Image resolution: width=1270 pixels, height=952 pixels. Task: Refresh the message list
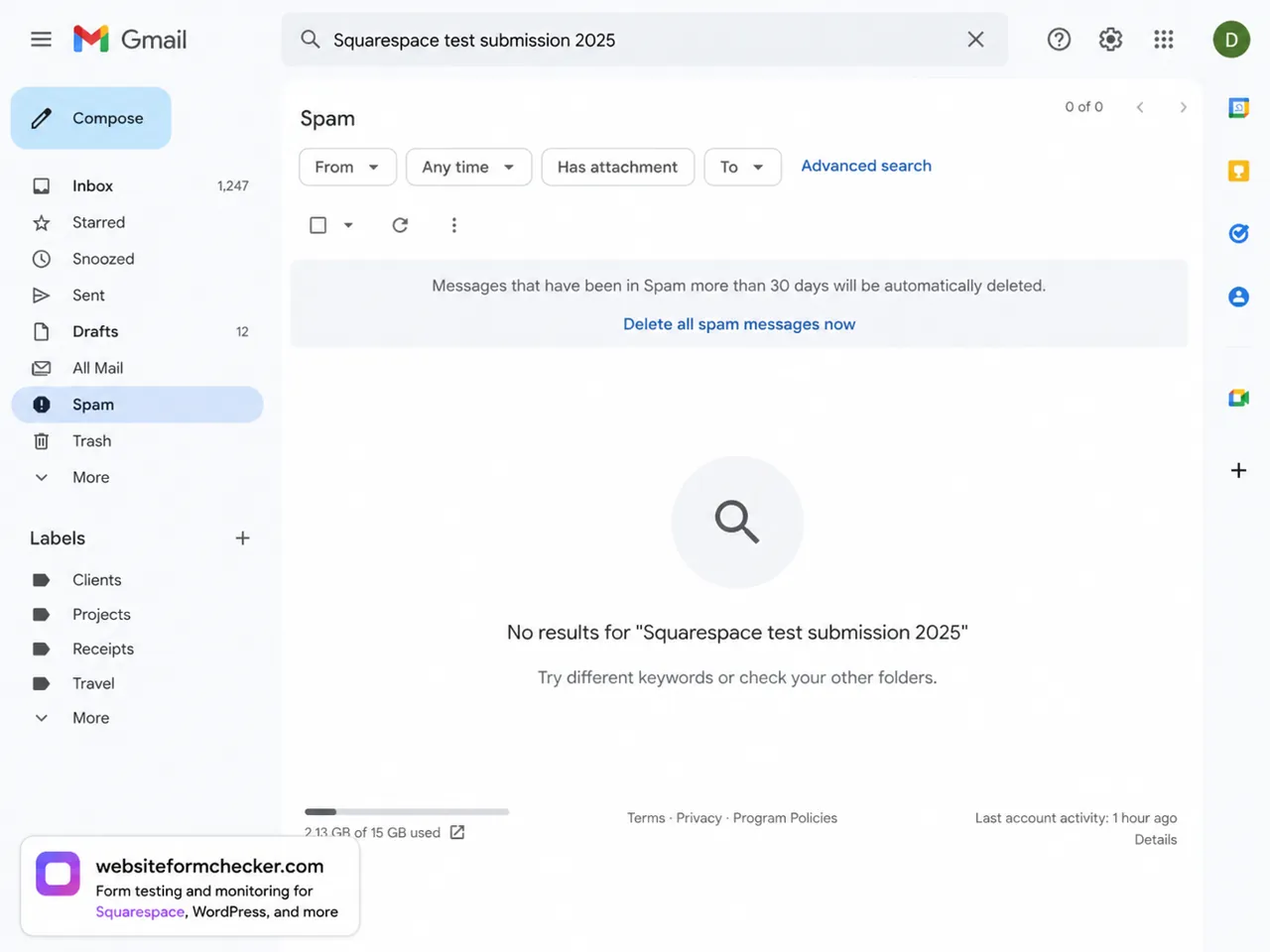400,225
